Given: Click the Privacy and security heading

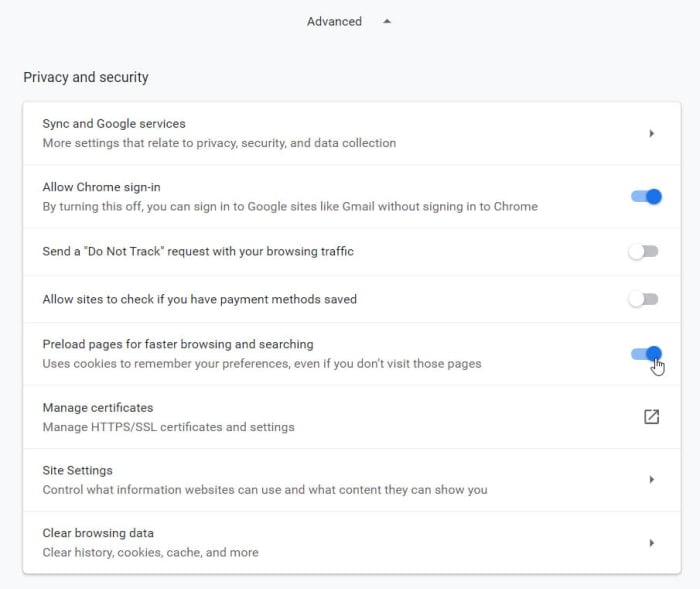Looking at the screenshot, I should pyautogui.click(x=86, y=77).
